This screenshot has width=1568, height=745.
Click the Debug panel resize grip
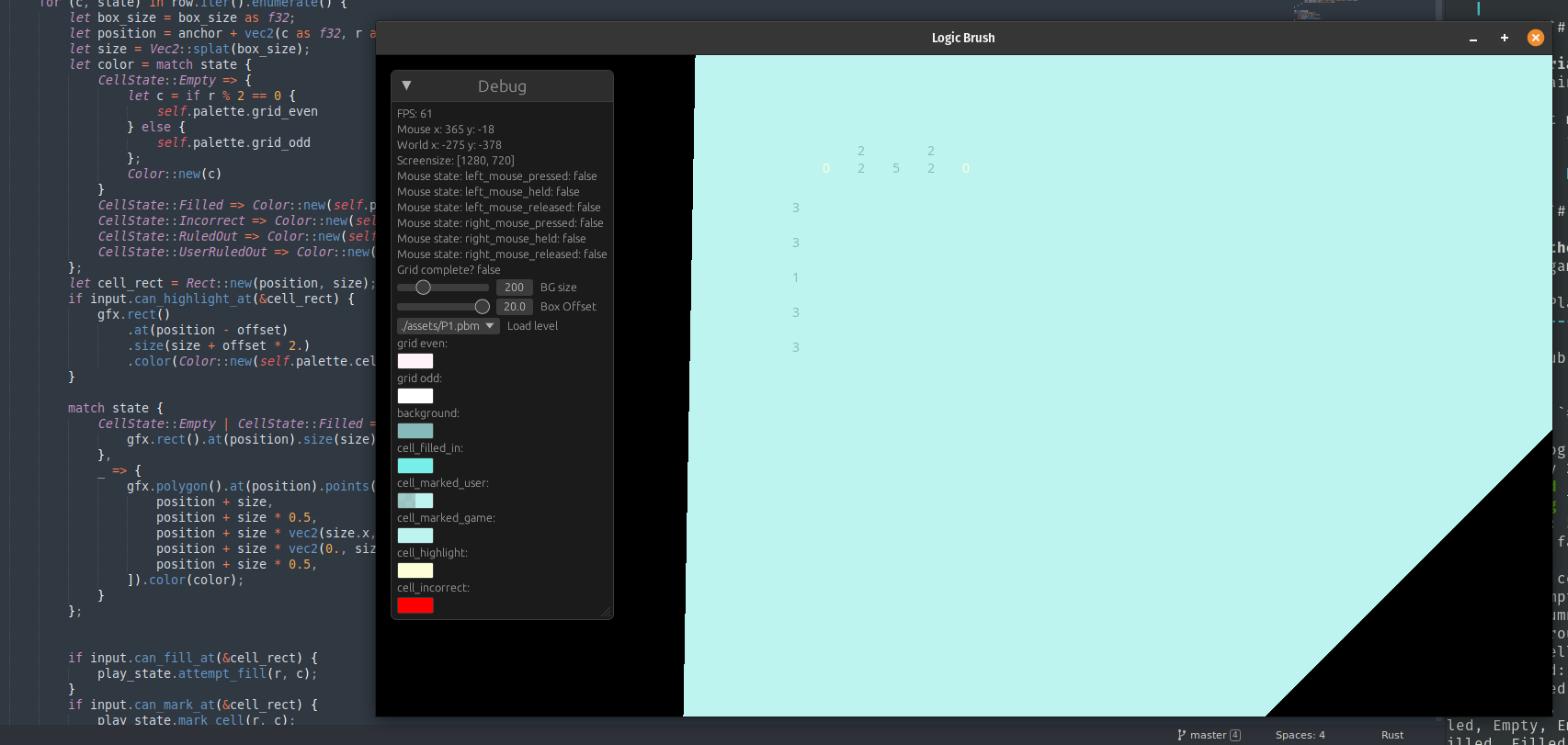point(606,612)
